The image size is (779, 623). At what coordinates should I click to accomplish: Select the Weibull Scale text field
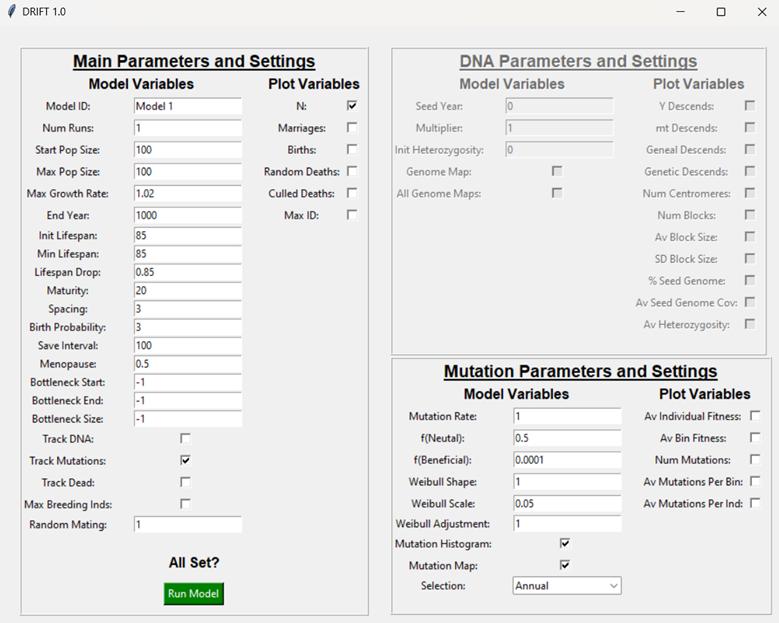point(567,503)
